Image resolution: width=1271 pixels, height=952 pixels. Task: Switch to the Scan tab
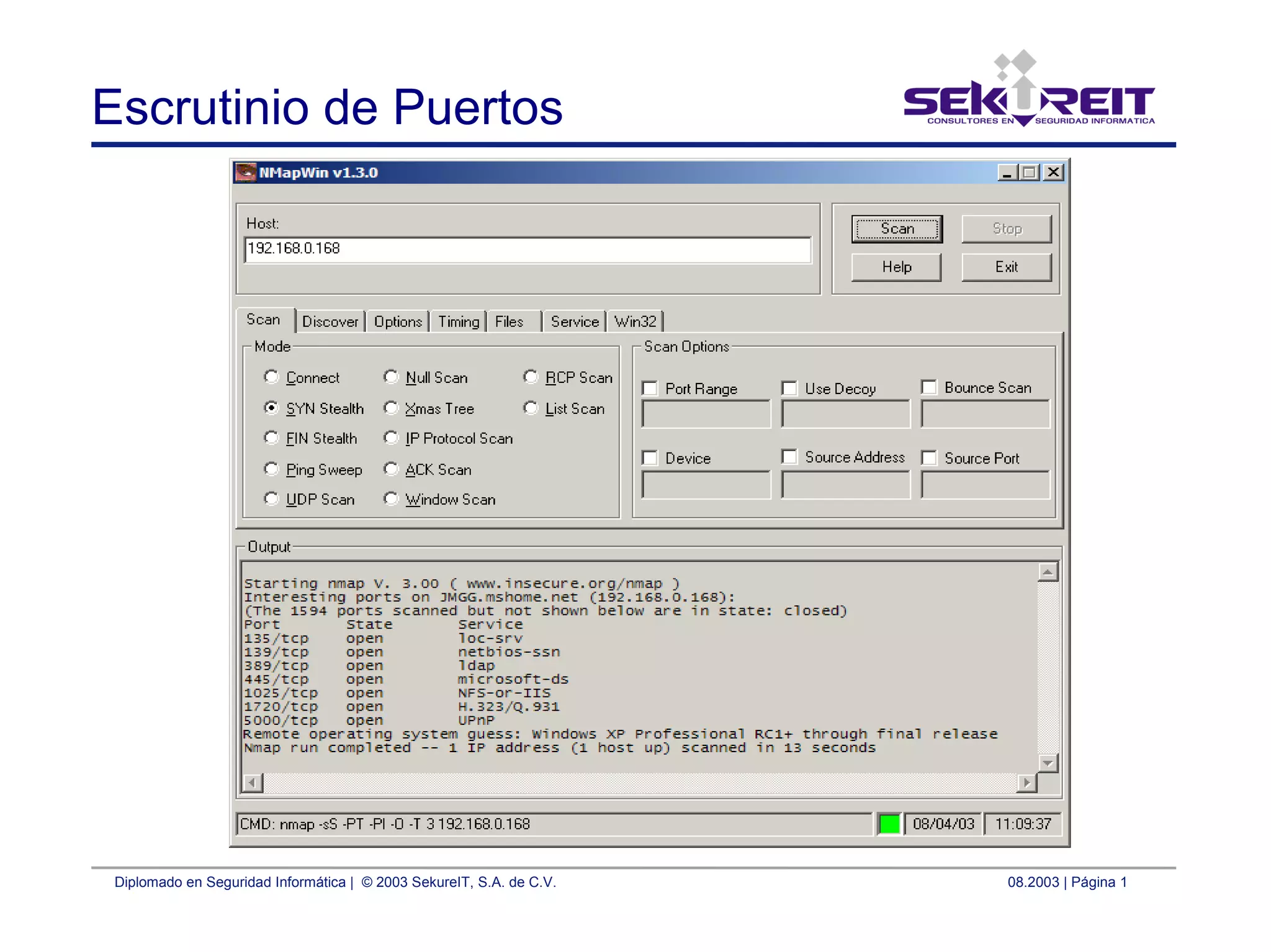pyautogui.click(x=265, y=320)
